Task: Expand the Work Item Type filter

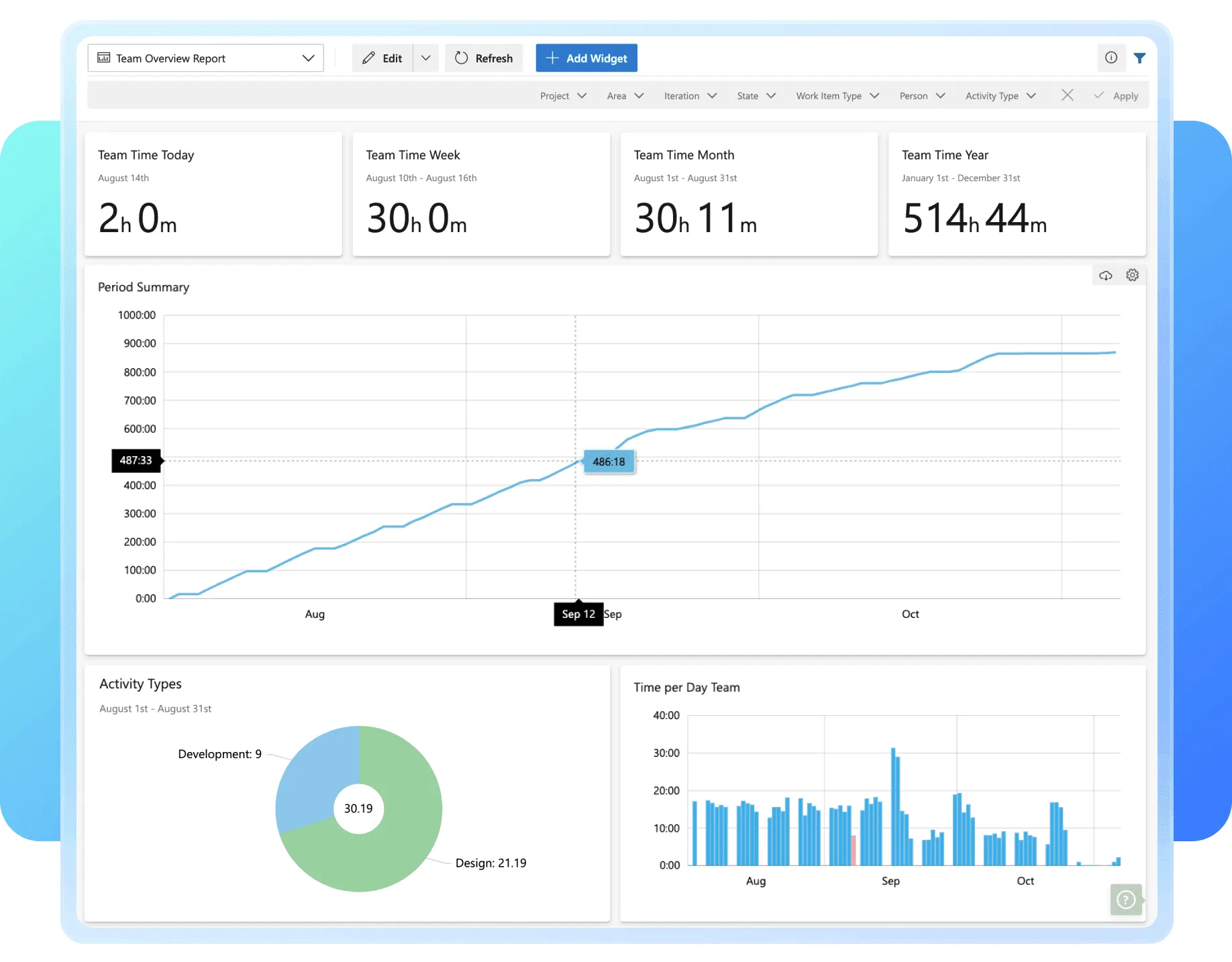Action: click(x=837, y=96)
